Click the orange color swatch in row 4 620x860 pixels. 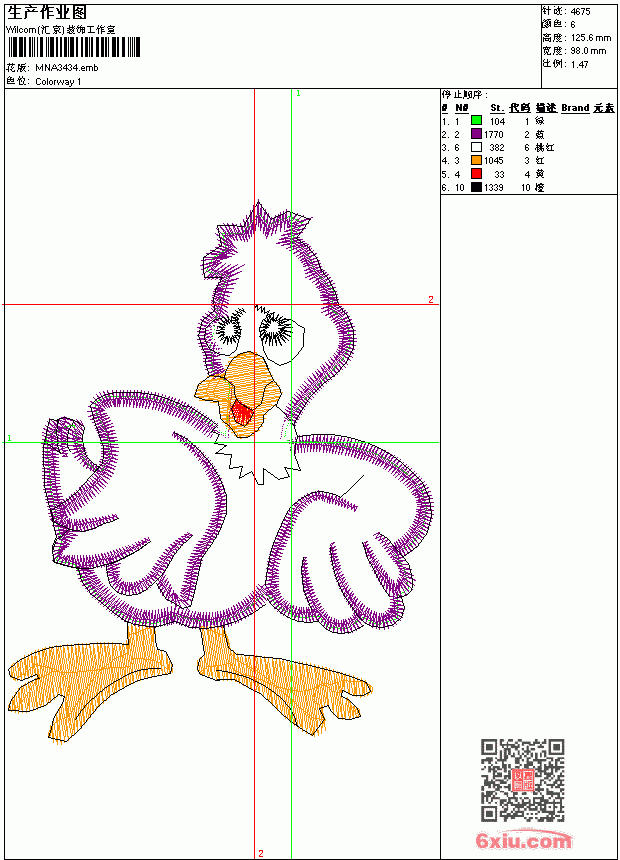point(476,160)
